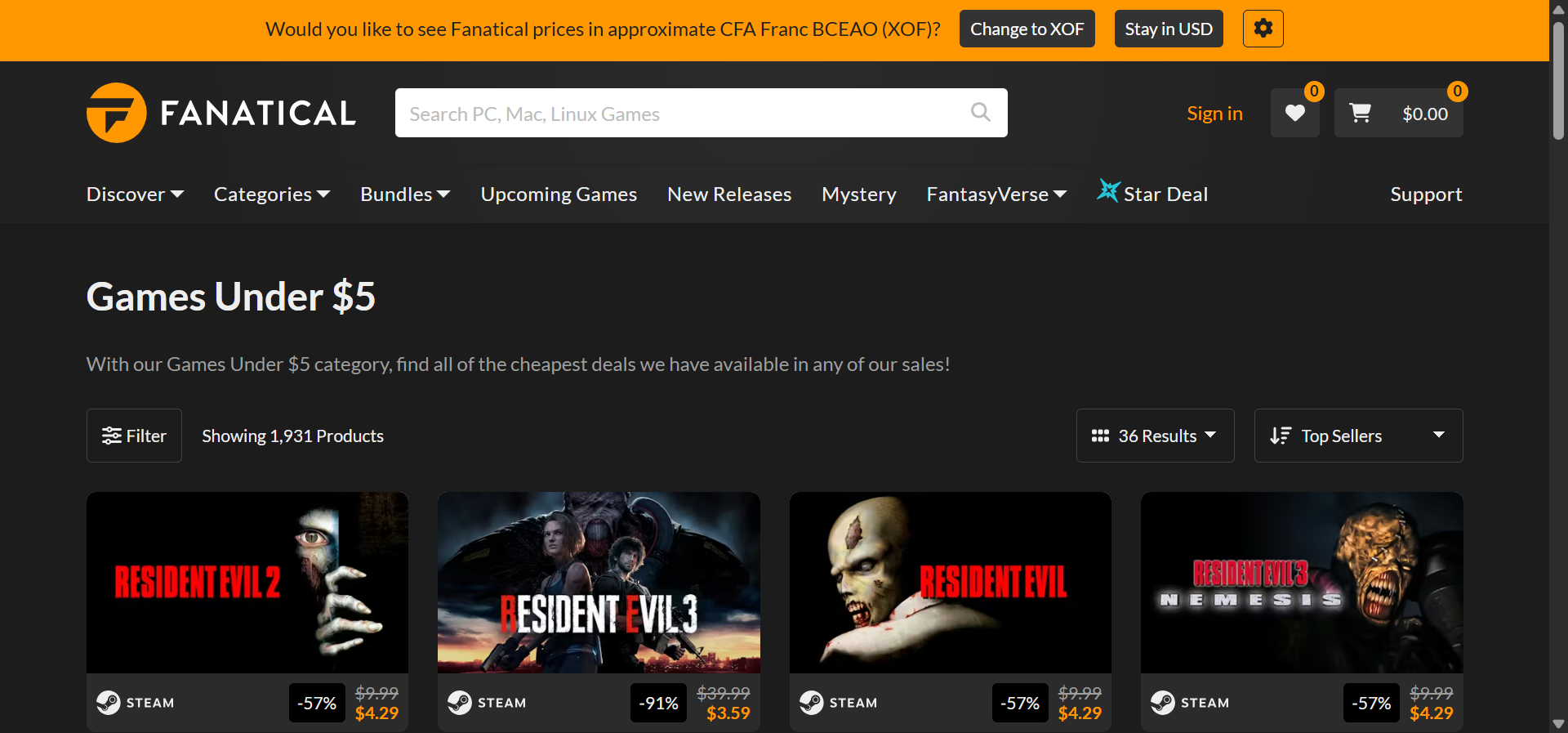Screen dimensions: 1568x733
Task: Open the Mystery page
Action: [859, 194]
